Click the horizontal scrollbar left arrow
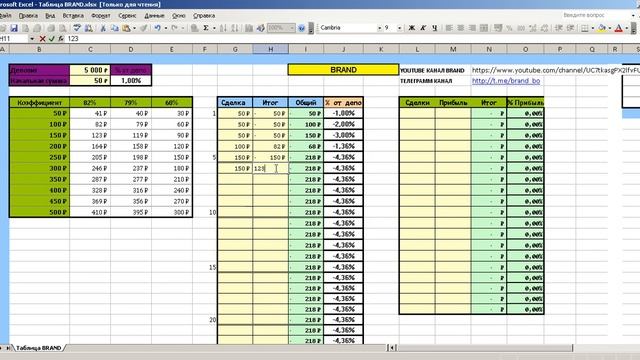This screenshot has height=360, width=640. pyautogui.click(x=392, y=348)
